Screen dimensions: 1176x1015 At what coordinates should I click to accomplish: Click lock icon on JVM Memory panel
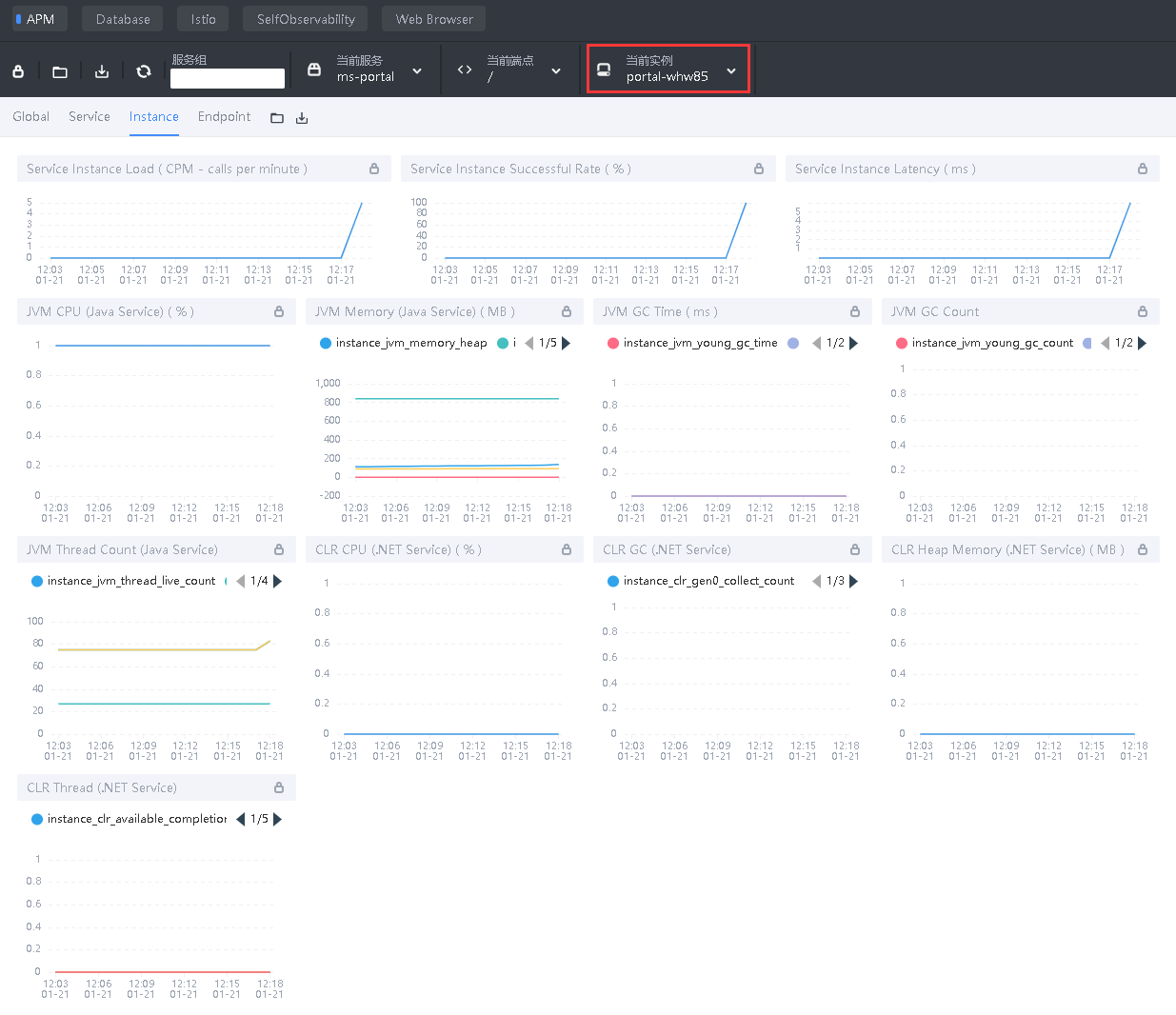pos(567,311)
